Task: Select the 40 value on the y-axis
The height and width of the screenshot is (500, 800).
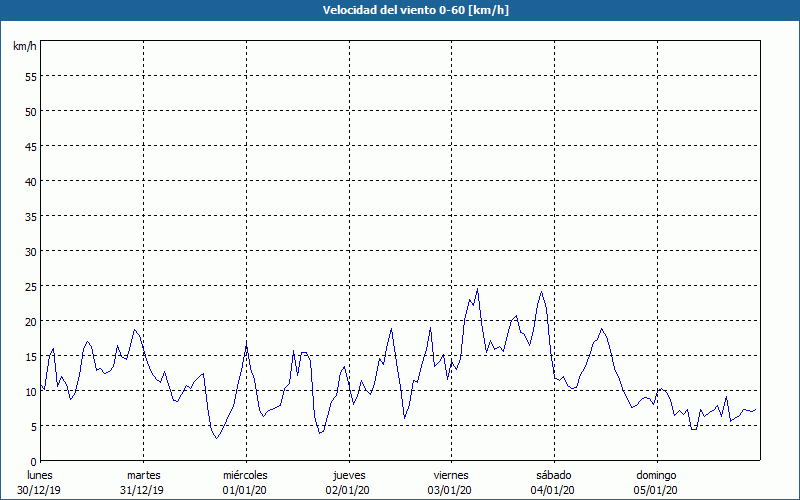Action: [31, 182]
